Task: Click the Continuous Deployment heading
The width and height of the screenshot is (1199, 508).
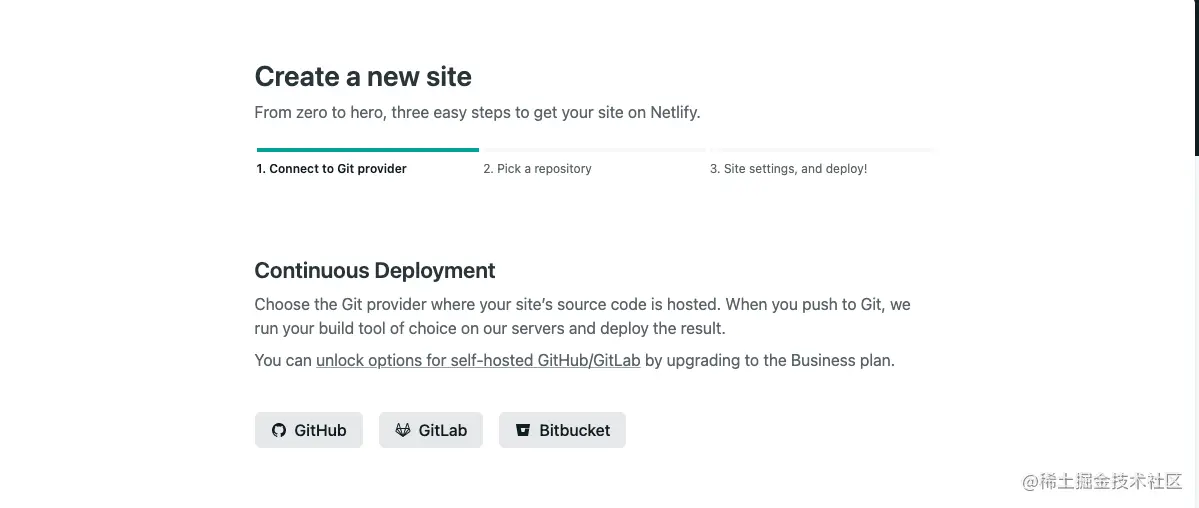Action: [375, 270]
